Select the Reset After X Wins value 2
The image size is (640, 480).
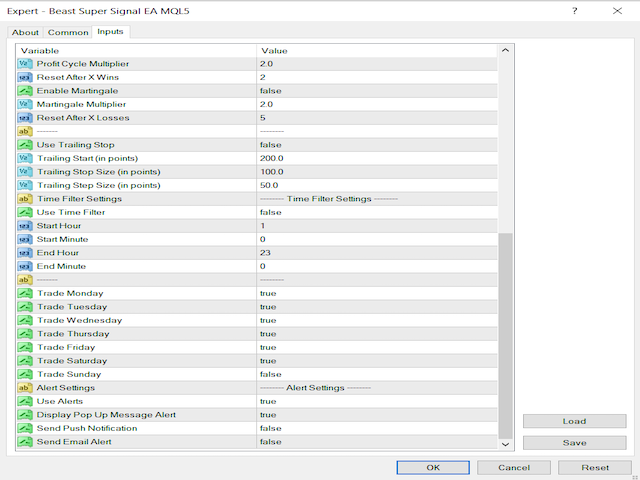click(262, 77)
